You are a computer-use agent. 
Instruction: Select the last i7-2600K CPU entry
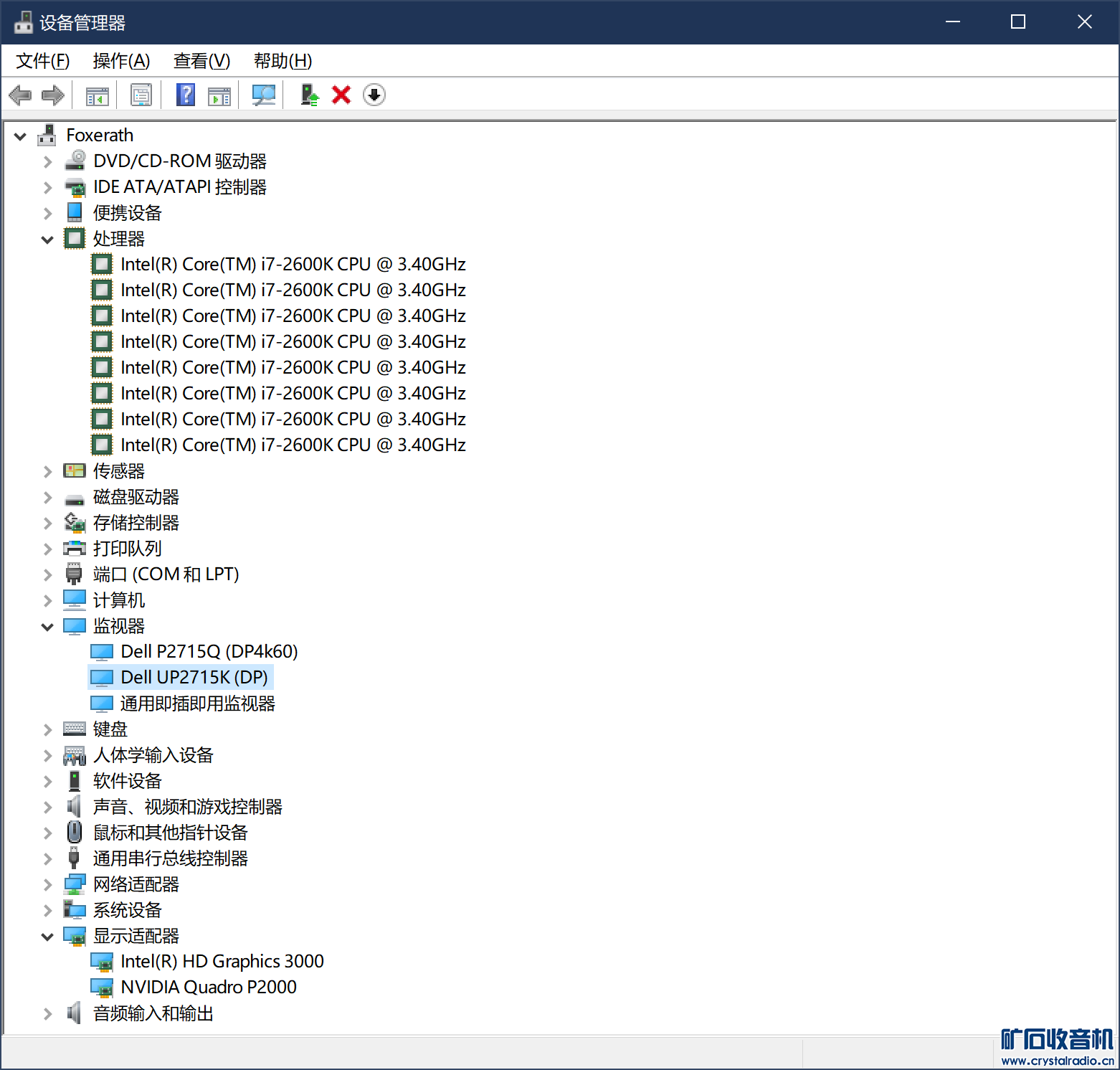coord(293,445)
